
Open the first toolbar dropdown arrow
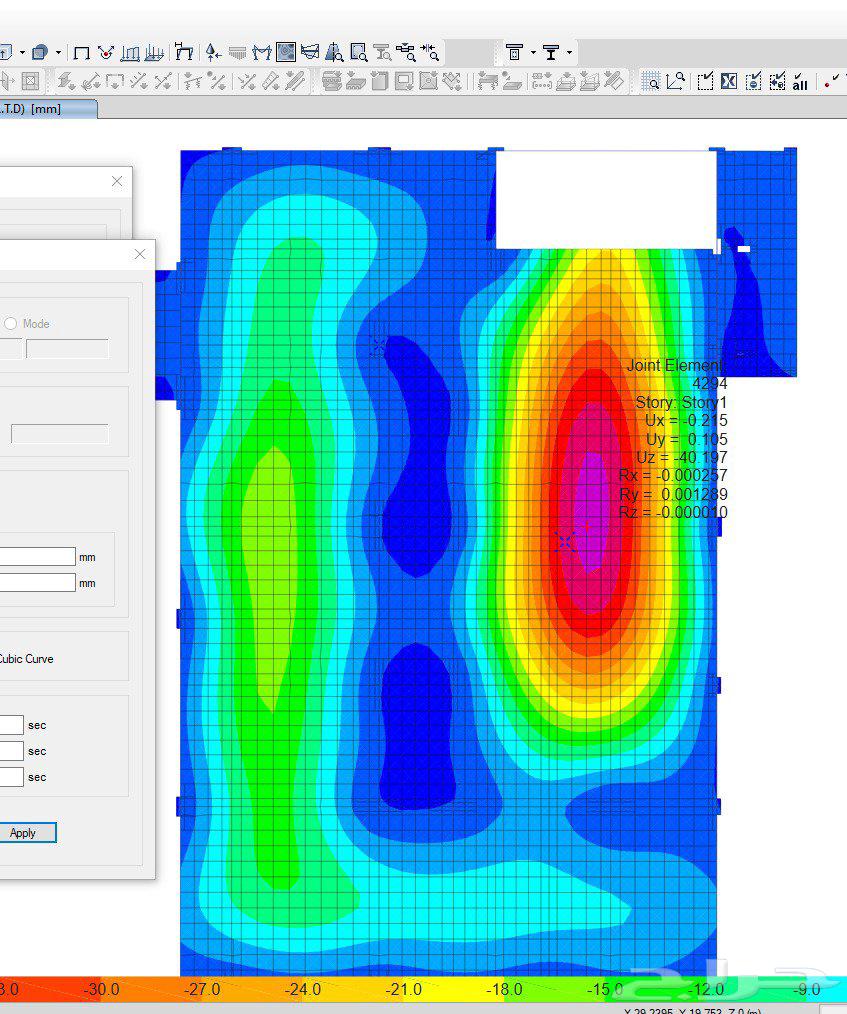[22, 52]
